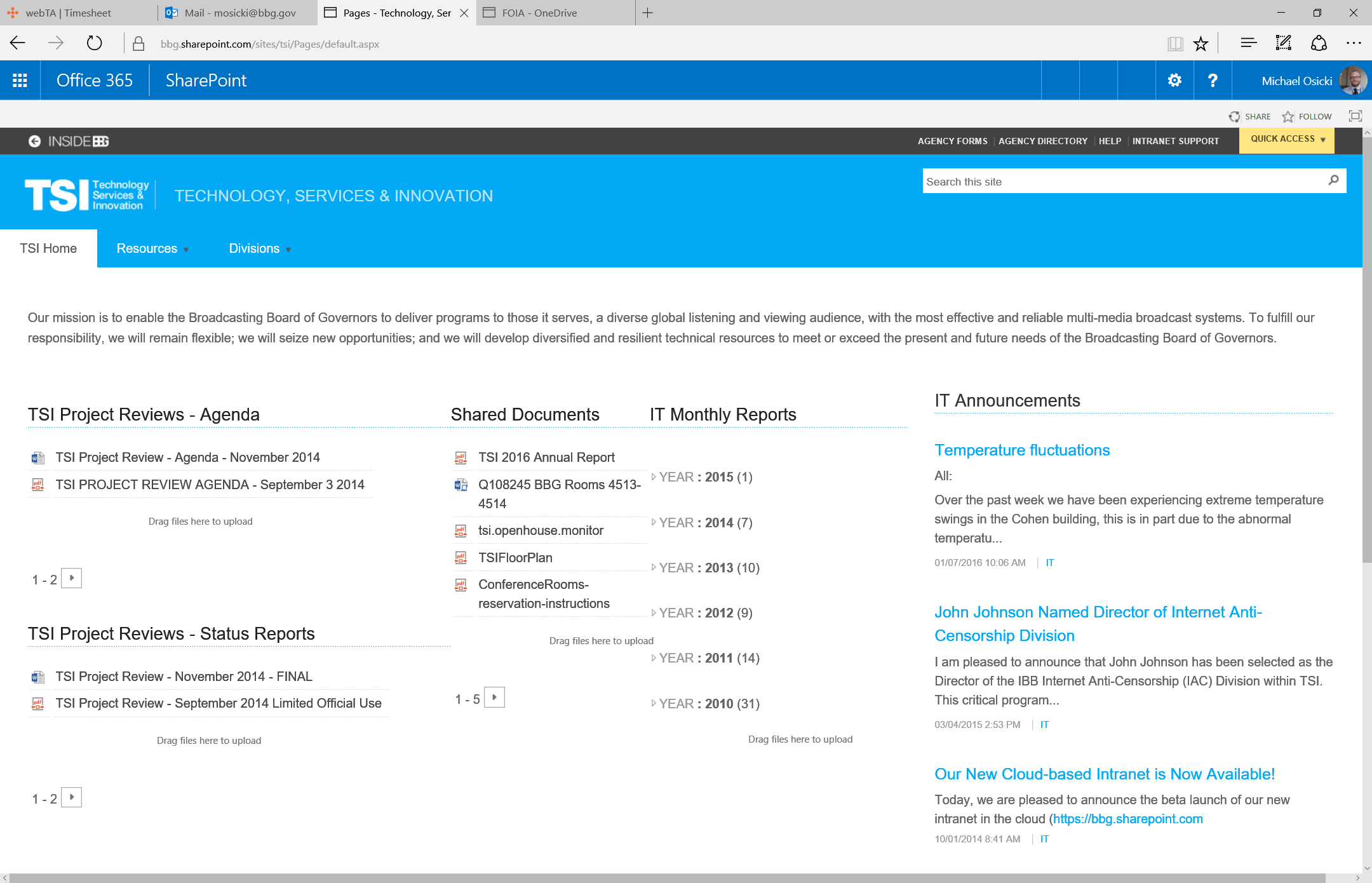The image size is (1372, 883).
Task: Open the Resources dropdown menu
Action: pos(152,248)
